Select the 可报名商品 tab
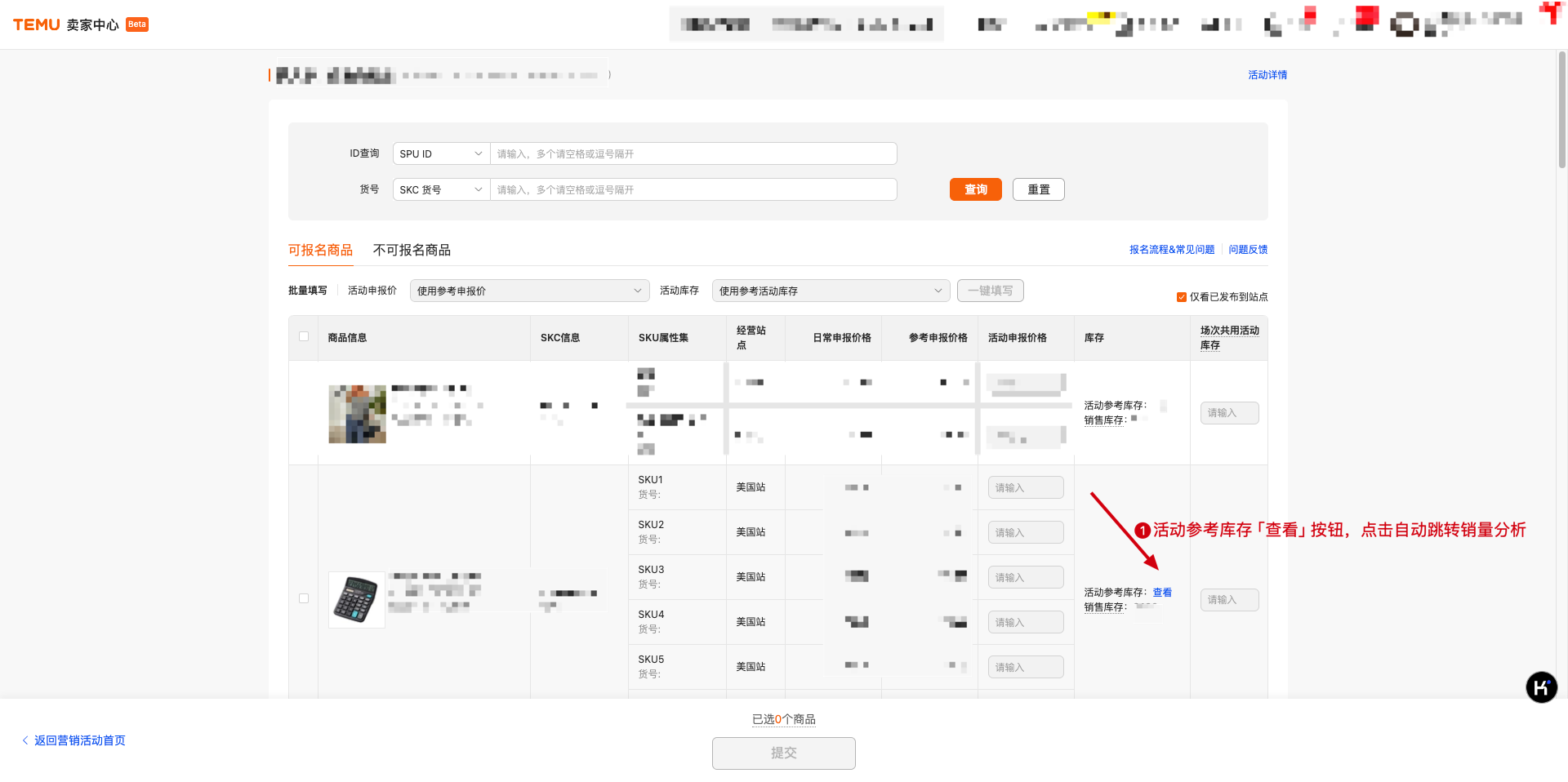 pos(320,250)
